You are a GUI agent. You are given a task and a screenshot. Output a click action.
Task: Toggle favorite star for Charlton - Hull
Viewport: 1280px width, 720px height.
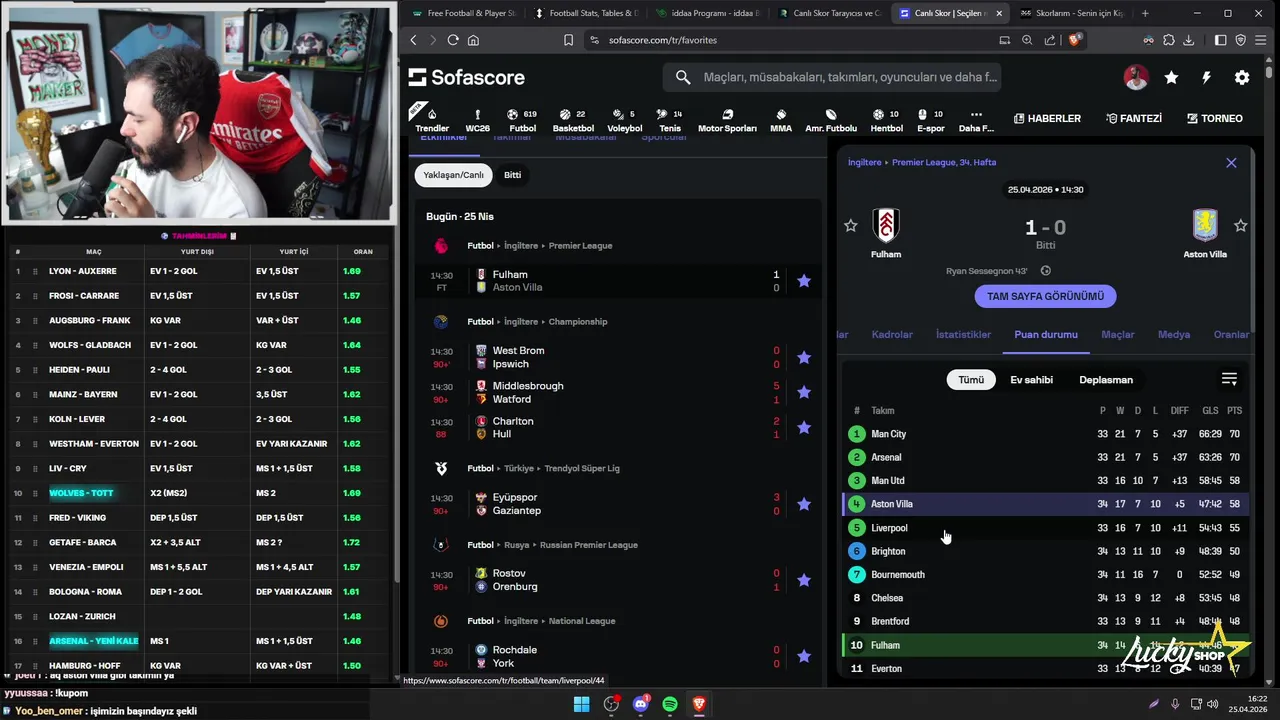tap(804, 427)
